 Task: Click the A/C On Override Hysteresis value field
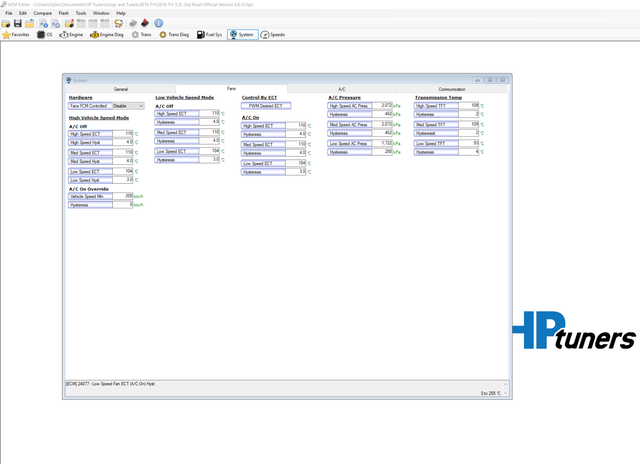click(x=123, y=205)
